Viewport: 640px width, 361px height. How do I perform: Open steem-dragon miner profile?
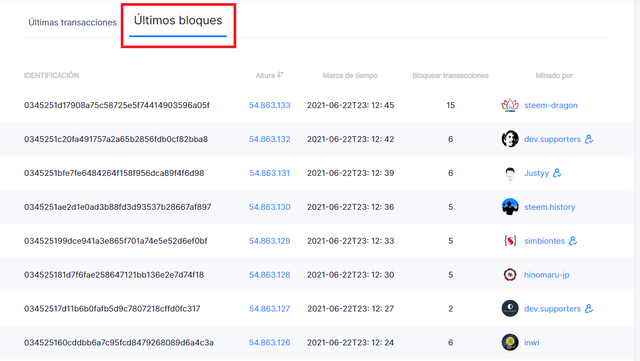click(551, 105)
